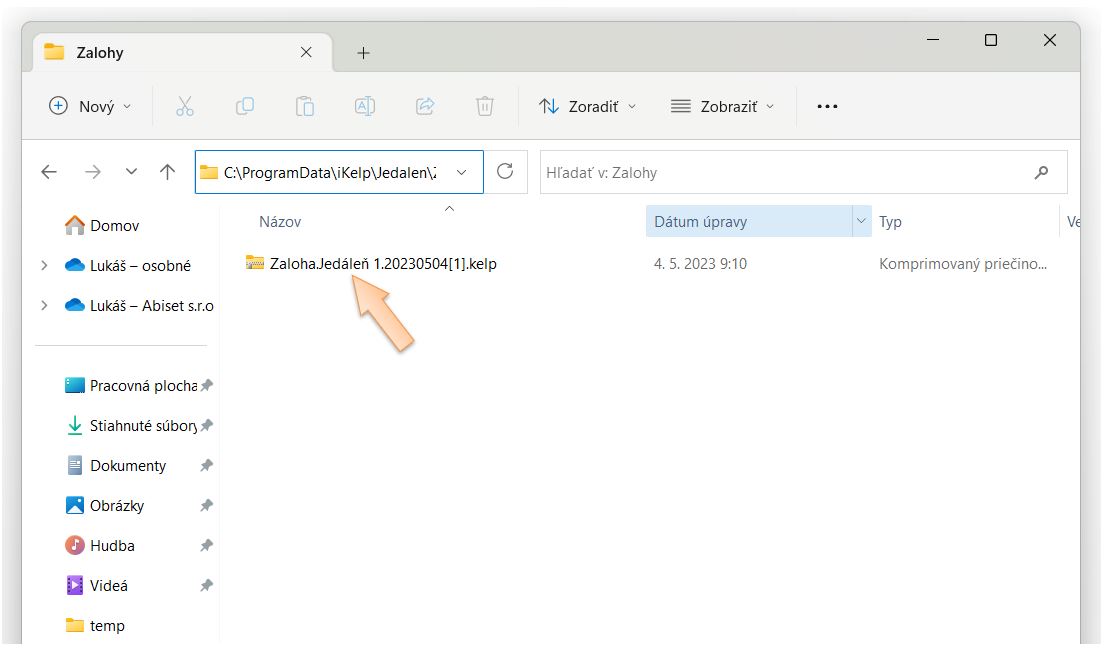Image resolution: width=1113 pixels, height=661 pixels.
Task: Open a new tab with plus button
Action: pos(363,53)
